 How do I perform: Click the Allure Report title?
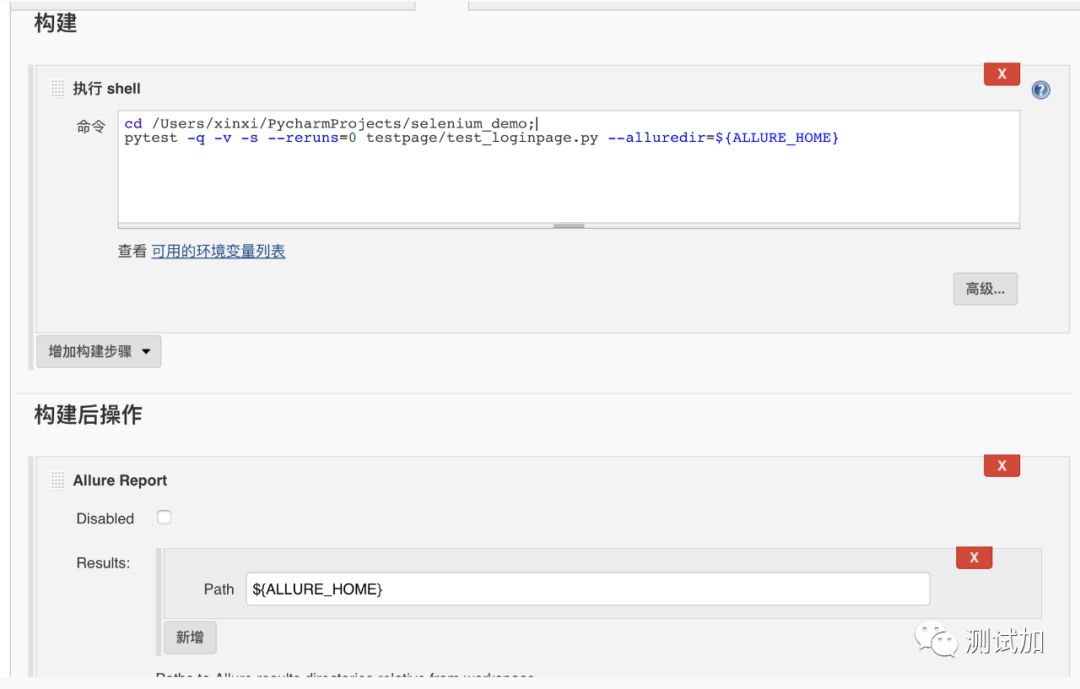pyautogui.click(x=120, y=480)
